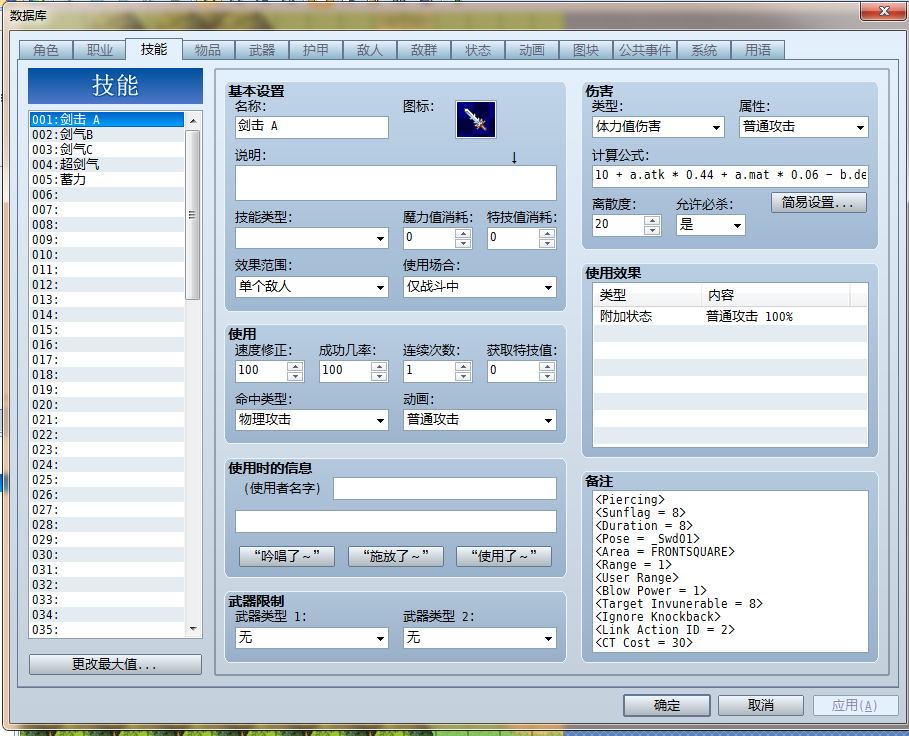
Task: Expand the 命中类型 dropdown showing 物理攻击
Action: tap(312, 420)
